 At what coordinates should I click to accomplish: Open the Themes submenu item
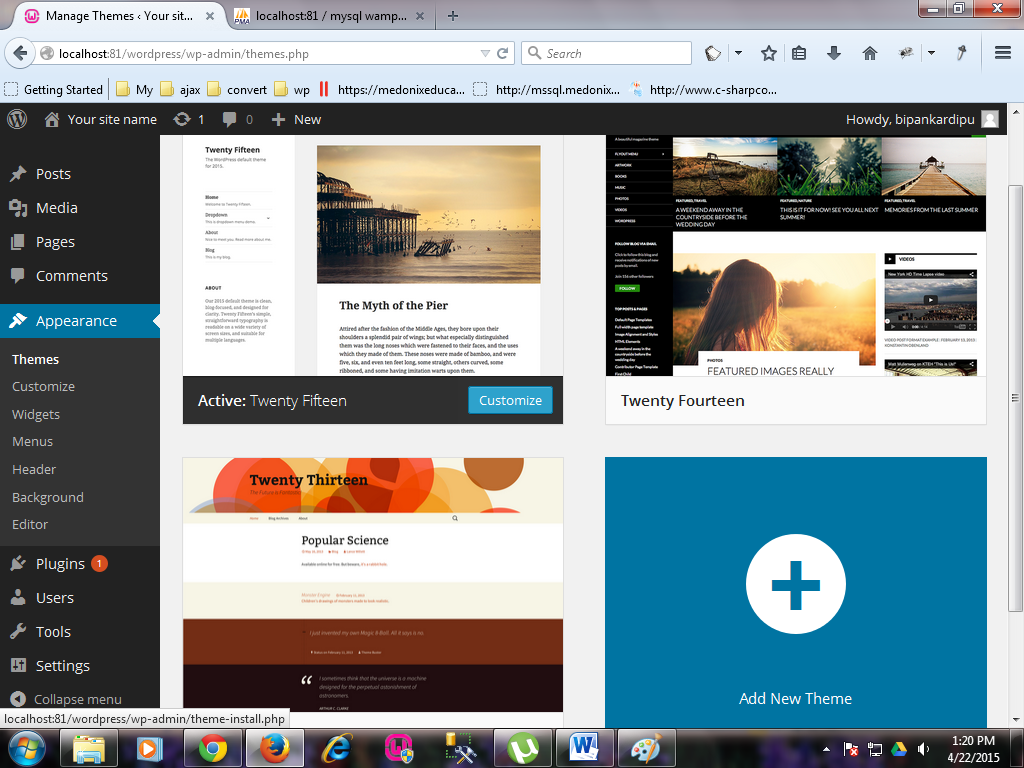point(35,359)
